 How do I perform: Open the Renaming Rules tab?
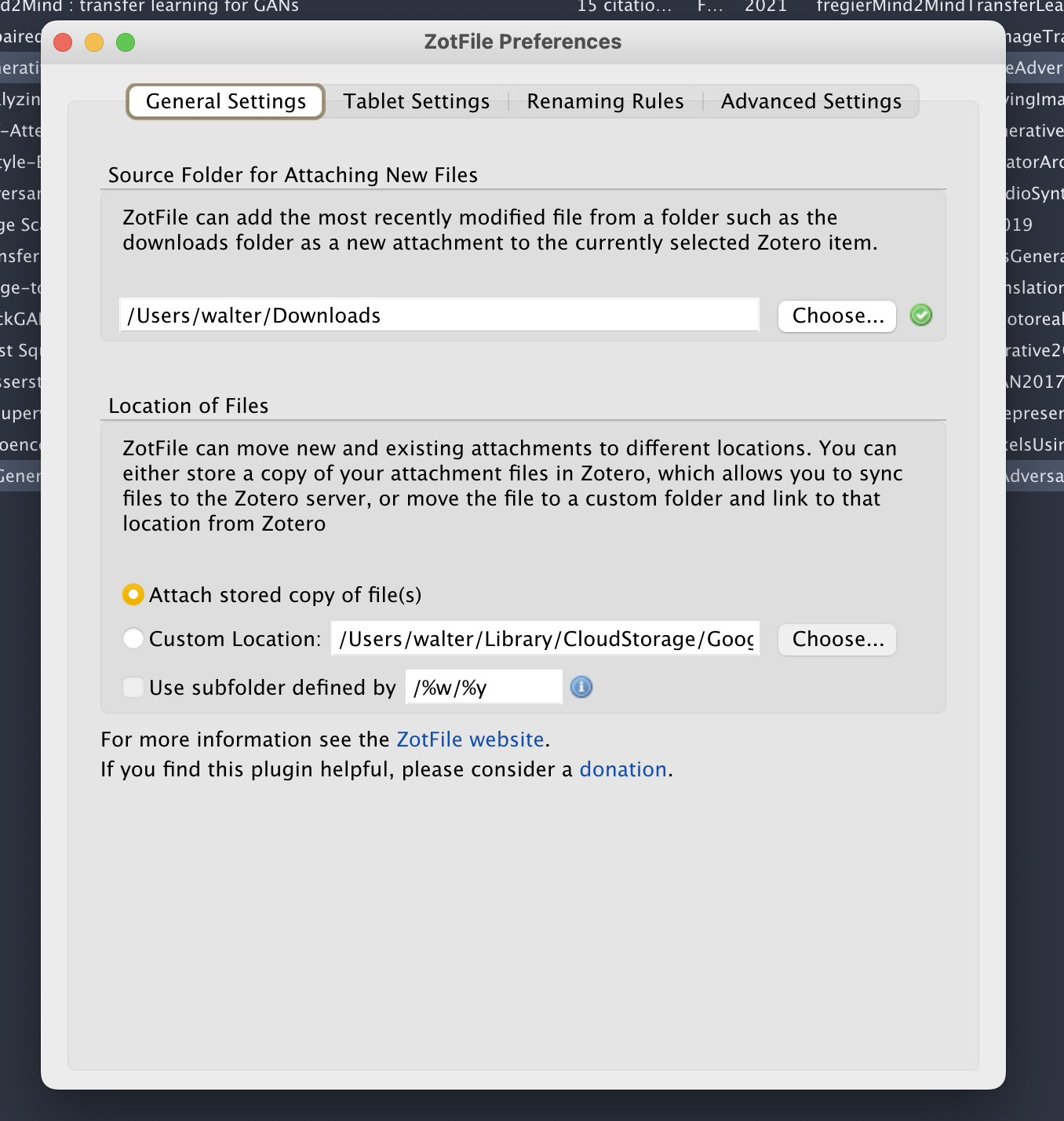point(605,101)
